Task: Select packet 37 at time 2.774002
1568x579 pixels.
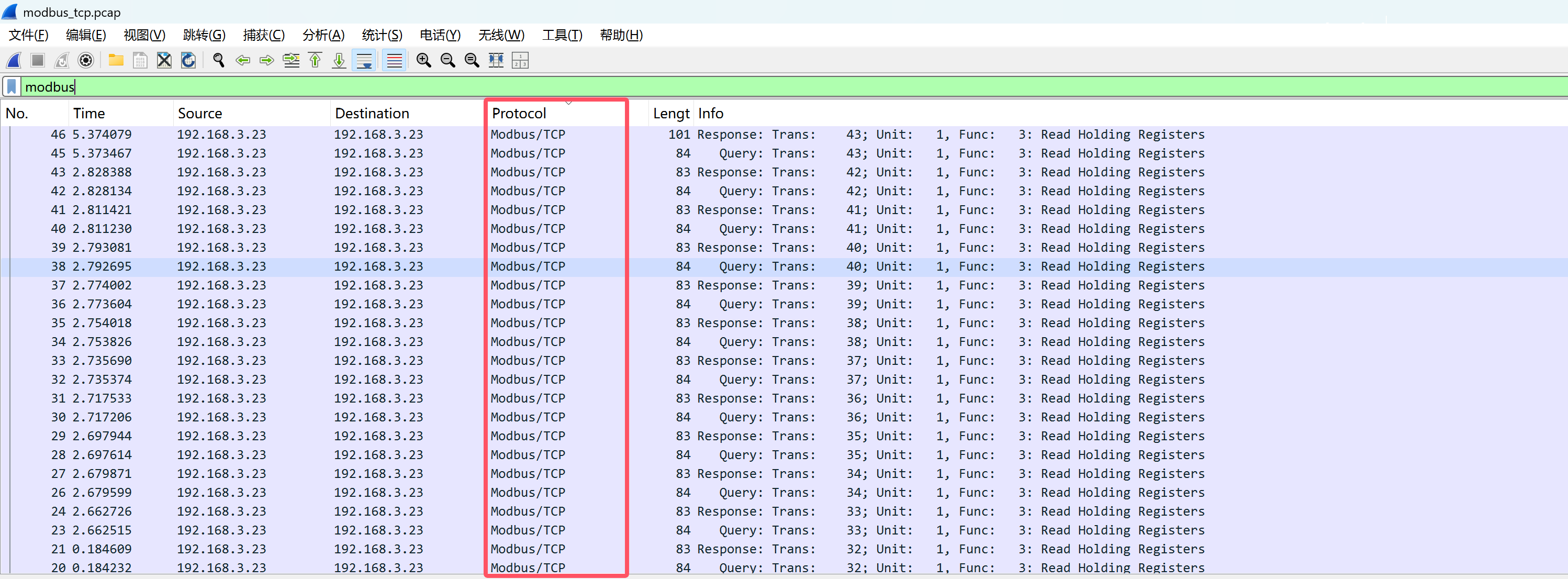Action: (x=784, y=285)
